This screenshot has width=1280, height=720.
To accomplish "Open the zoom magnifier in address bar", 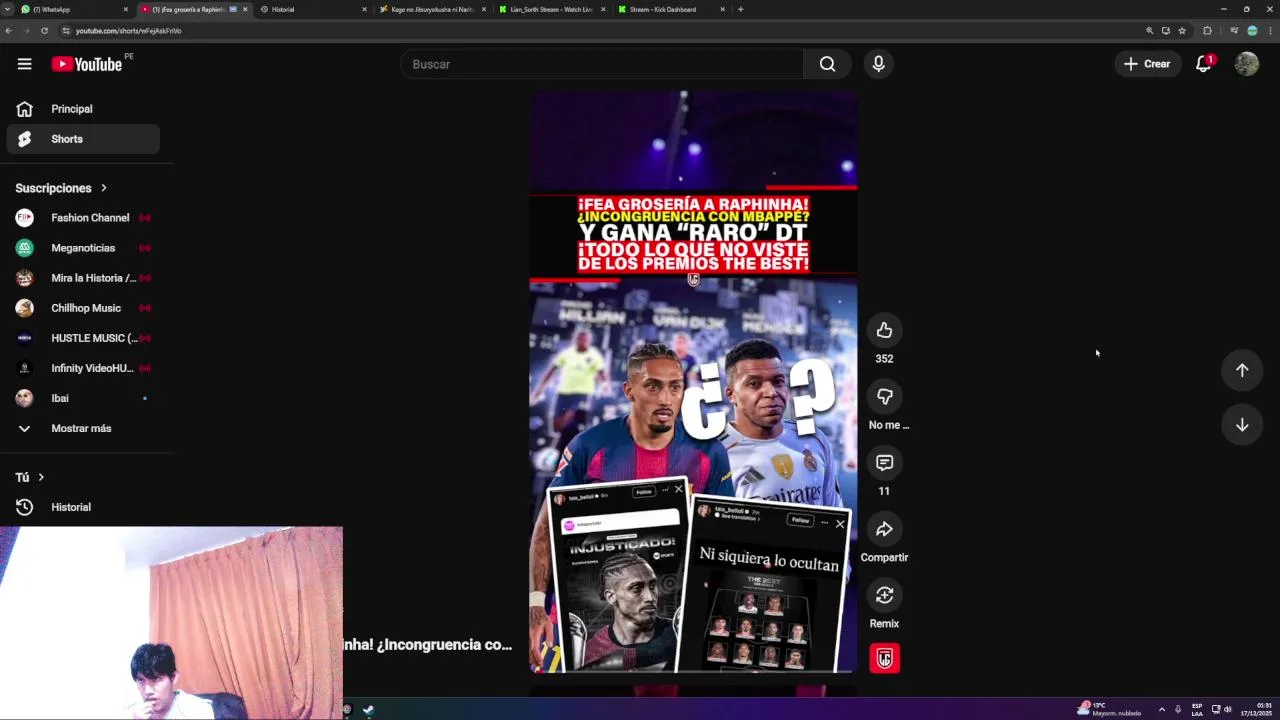I will click(1149, 31).
